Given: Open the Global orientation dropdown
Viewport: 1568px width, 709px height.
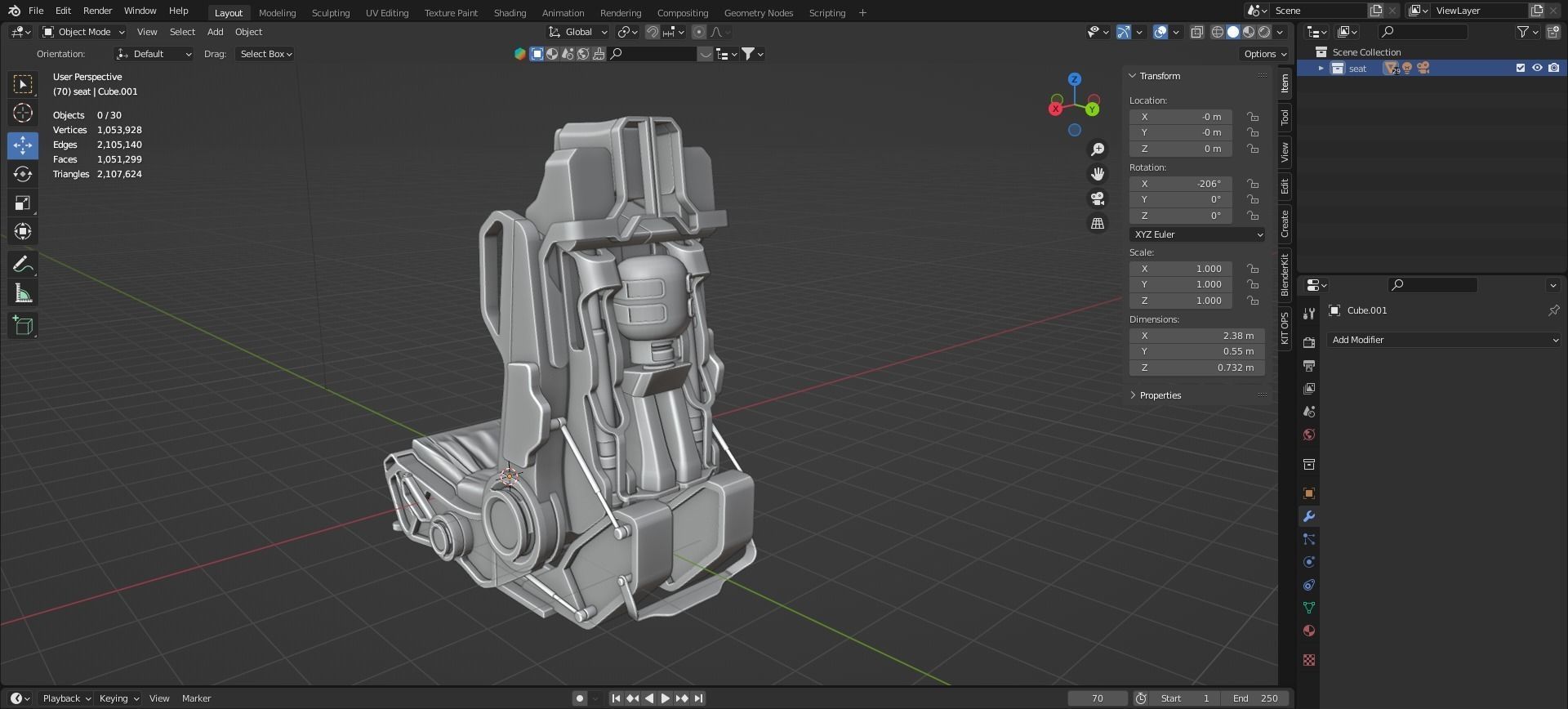Looking at the screenshot, I should pyautogui.click(x=578, y=32).
